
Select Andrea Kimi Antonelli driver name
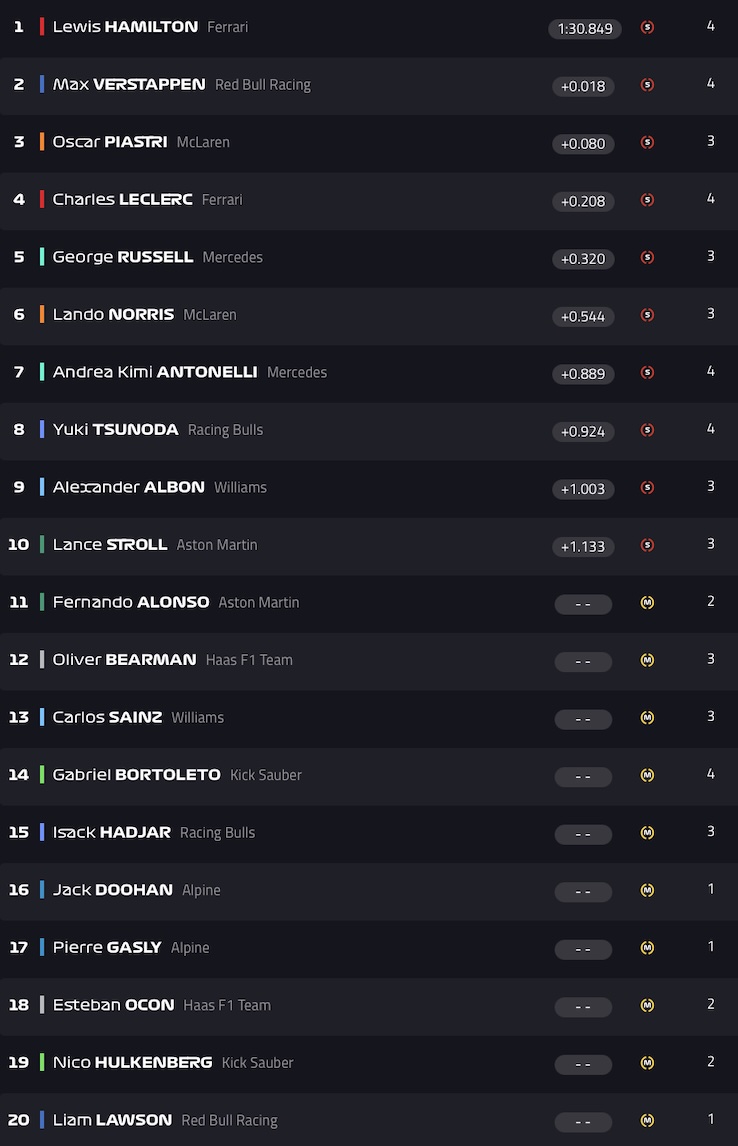155,372
